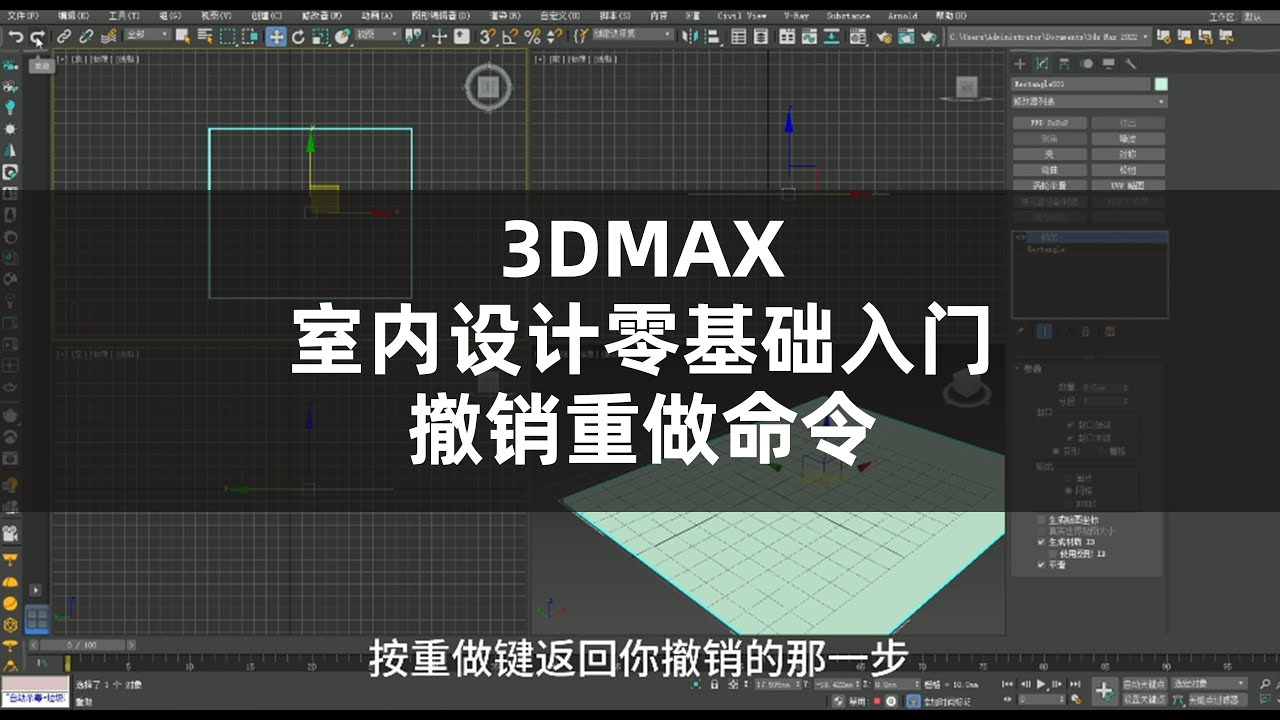
Task: Choose the Select Object tool icon
Action: 182,36
